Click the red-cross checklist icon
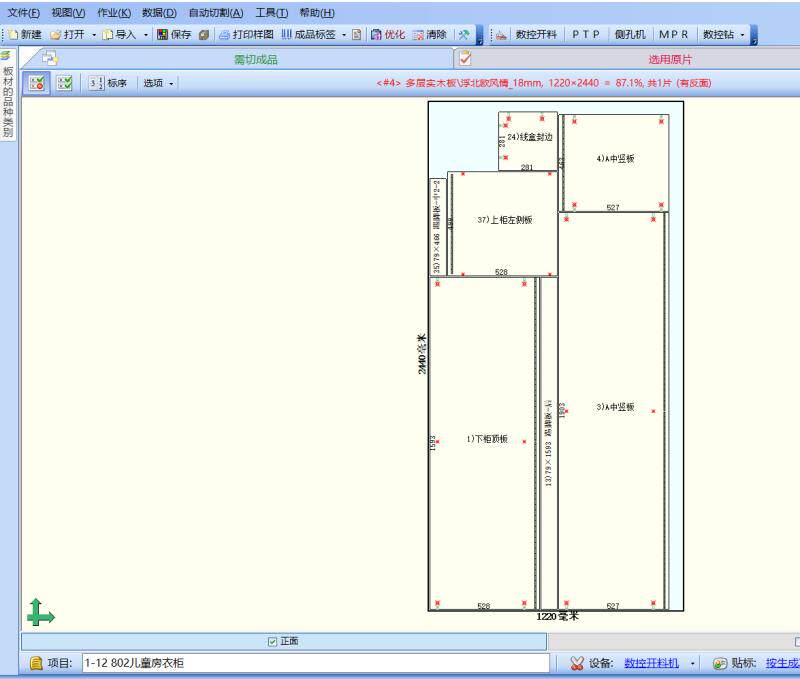Screen dimensions: 800x679 37,83
